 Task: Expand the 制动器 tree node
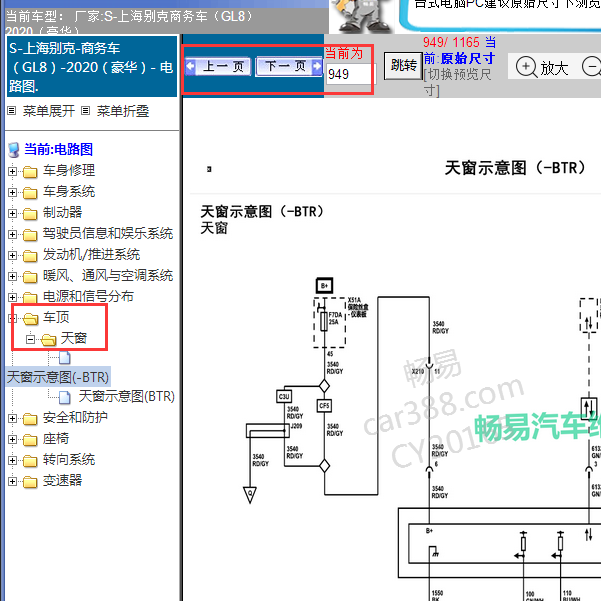(x=12, y=213)
